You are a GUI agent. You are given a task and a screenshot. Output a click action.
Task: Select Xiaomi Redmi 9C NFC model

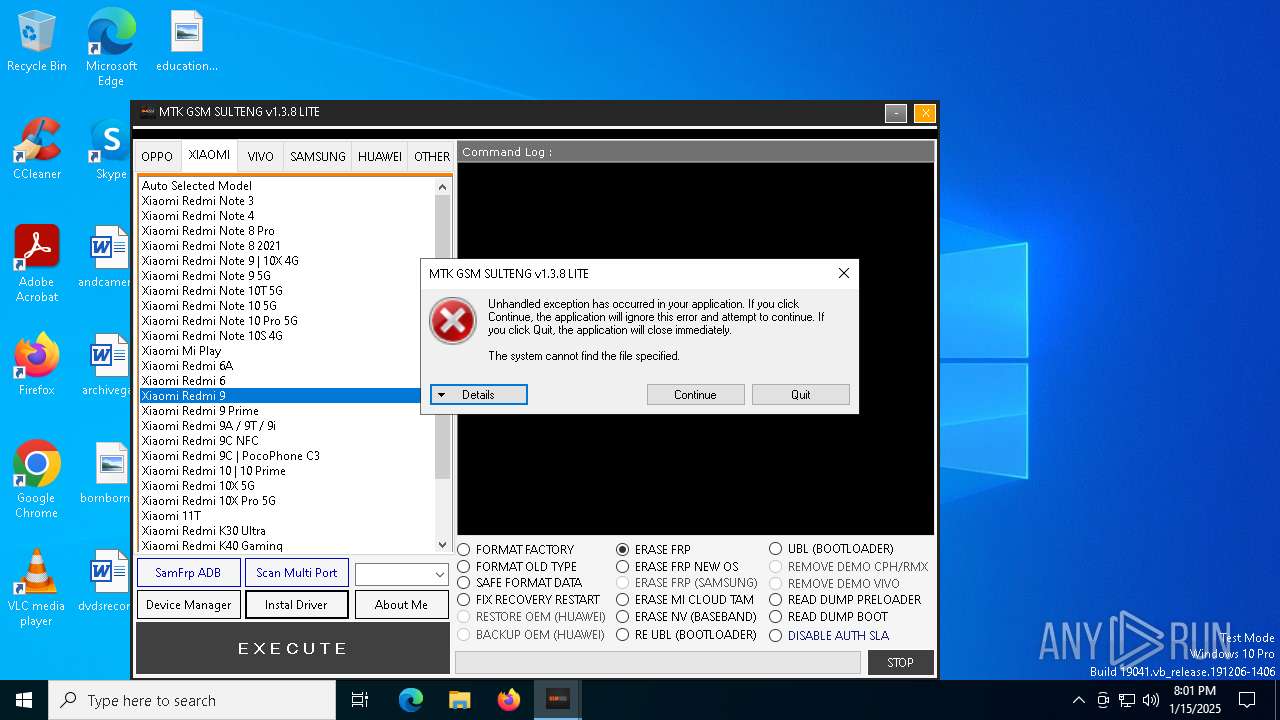pyautogui.click(x=200, y=441)
